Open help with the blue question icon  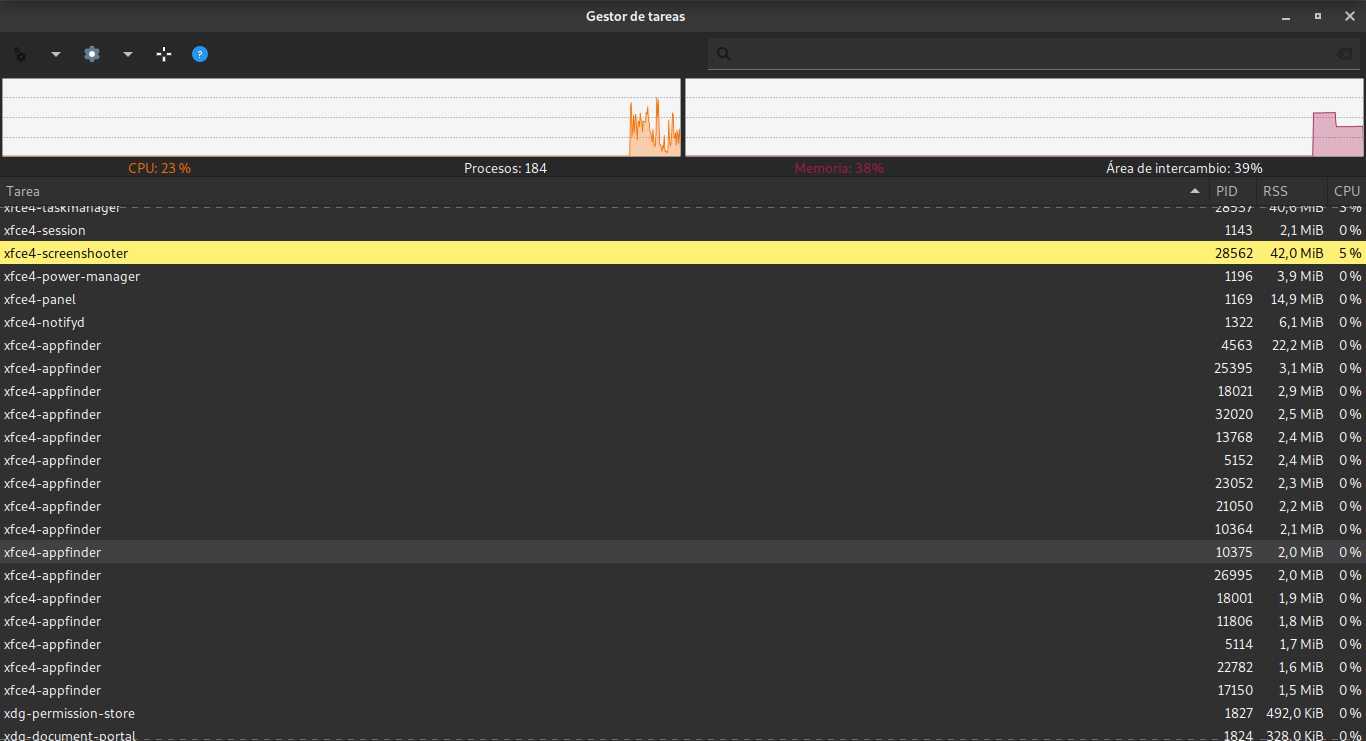[200, 54]
